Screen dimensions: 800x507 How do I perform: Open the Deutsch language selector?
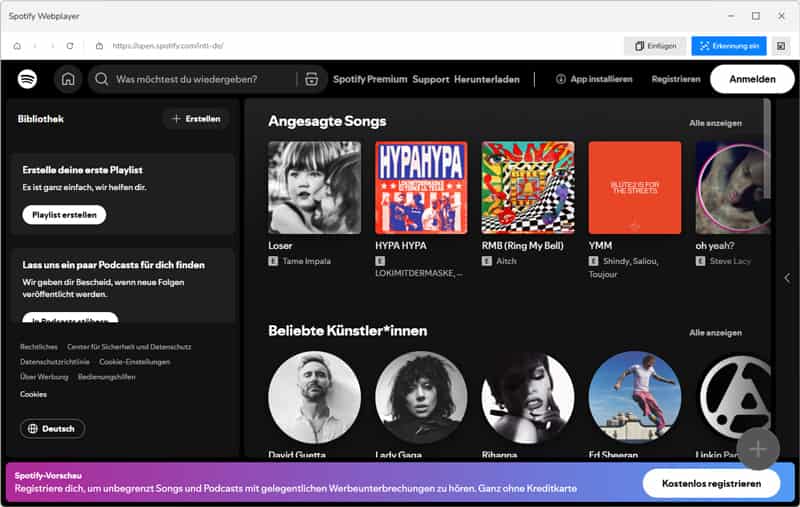point(52,428)
